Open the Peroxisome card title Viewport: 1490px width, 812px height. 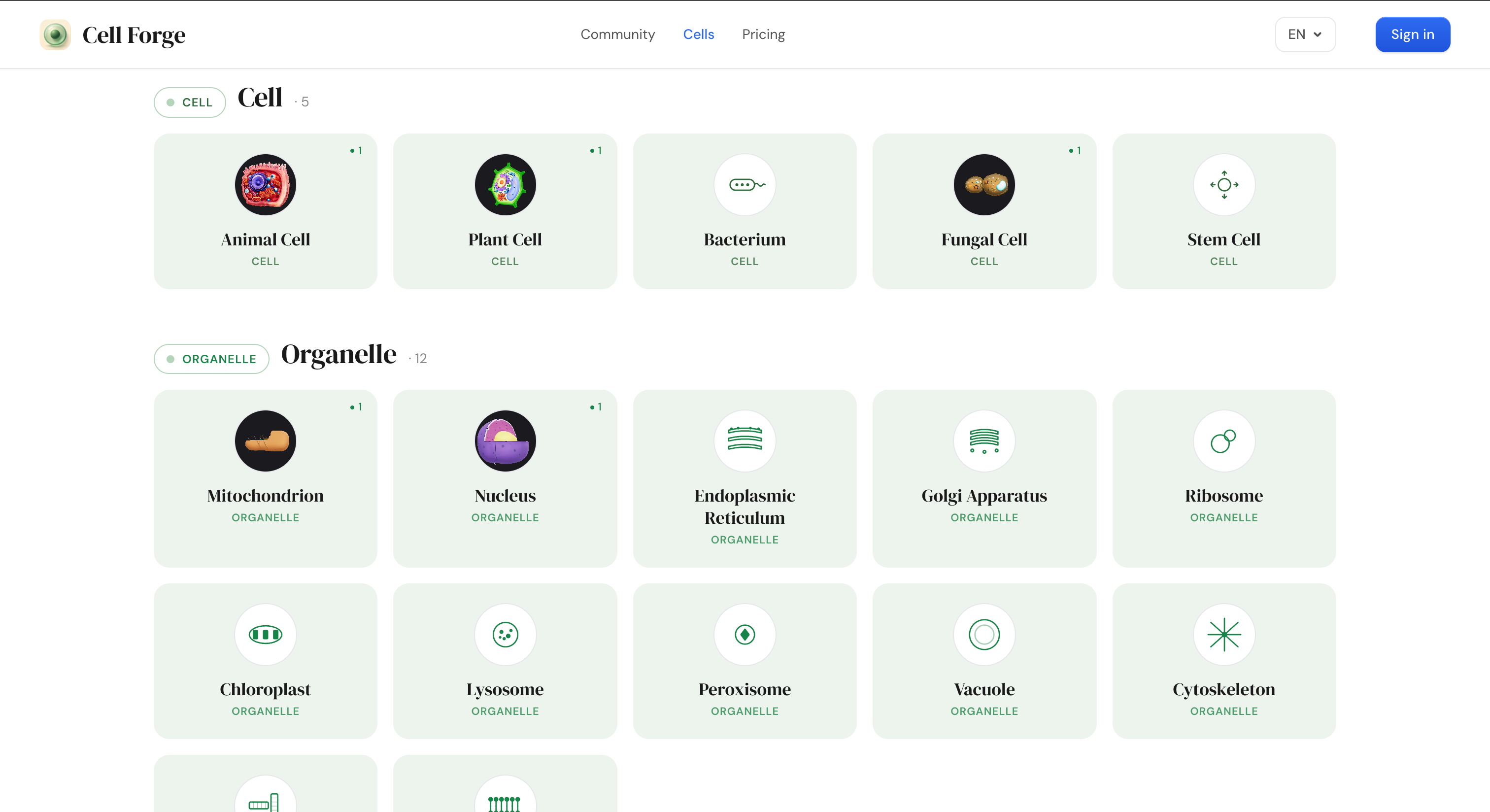(745, 689)
